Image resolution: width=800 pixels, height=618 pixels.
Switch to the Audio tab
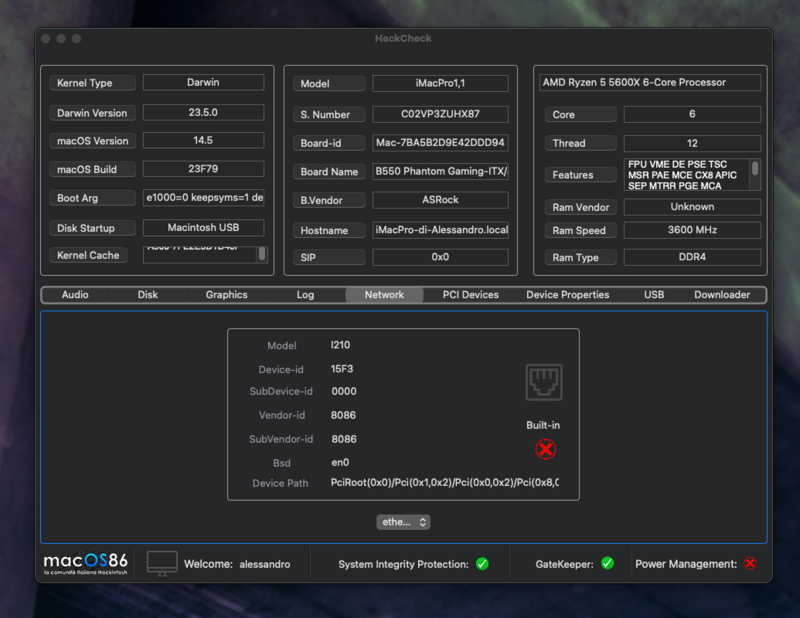[75, 295]
